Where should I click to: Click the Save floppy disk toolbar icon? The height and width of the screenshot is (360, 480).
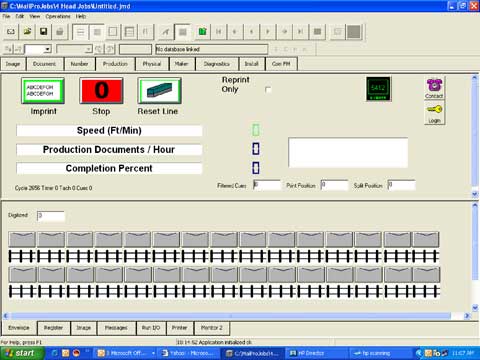43,32
